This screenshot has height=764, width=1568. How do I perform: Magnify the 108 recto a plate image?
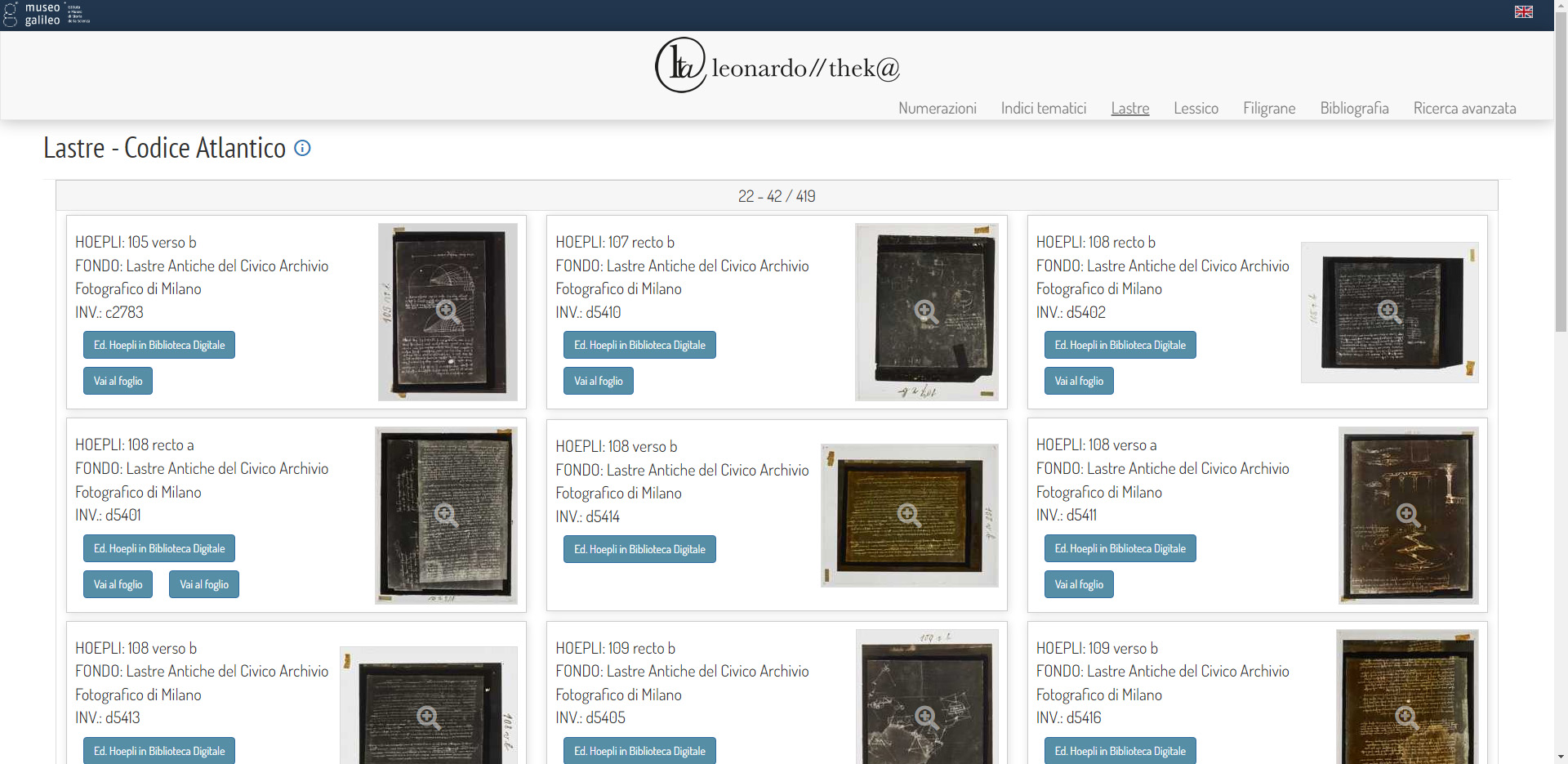[x=446, y=515]
